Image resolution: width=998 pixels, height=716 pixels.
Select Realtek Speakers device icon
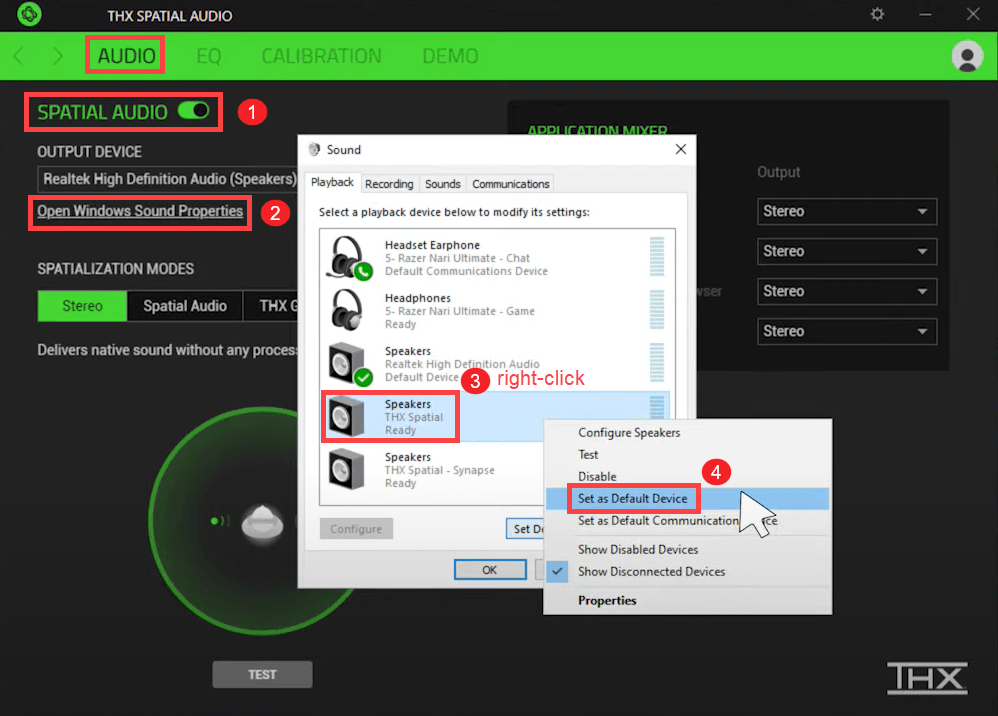click(349, 364)
